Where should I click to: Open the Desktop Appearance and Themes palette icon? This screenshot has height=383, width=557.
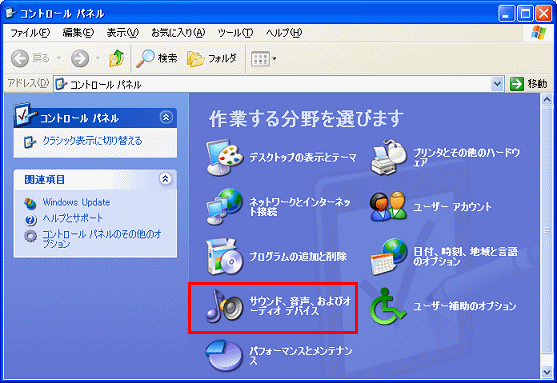click(225, 157)
